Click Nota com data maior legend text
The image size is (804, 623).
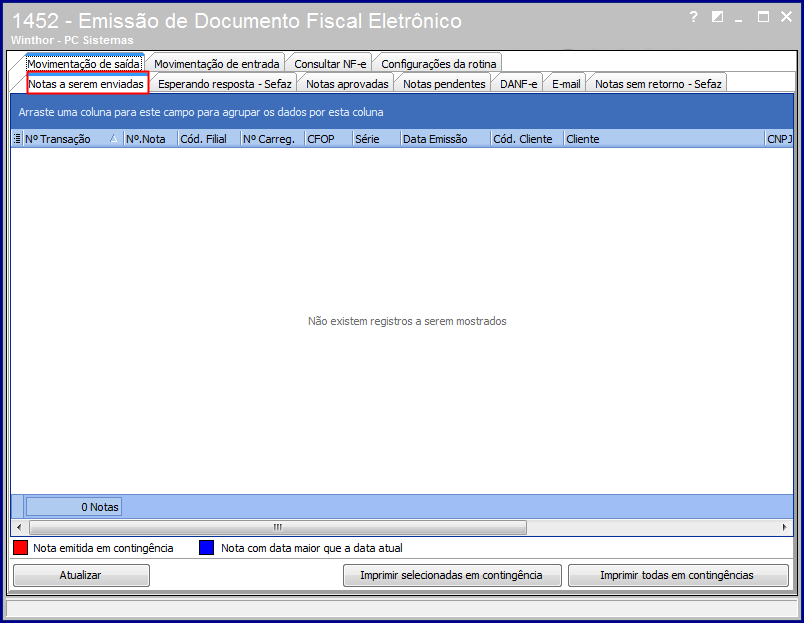pos(312,548)
